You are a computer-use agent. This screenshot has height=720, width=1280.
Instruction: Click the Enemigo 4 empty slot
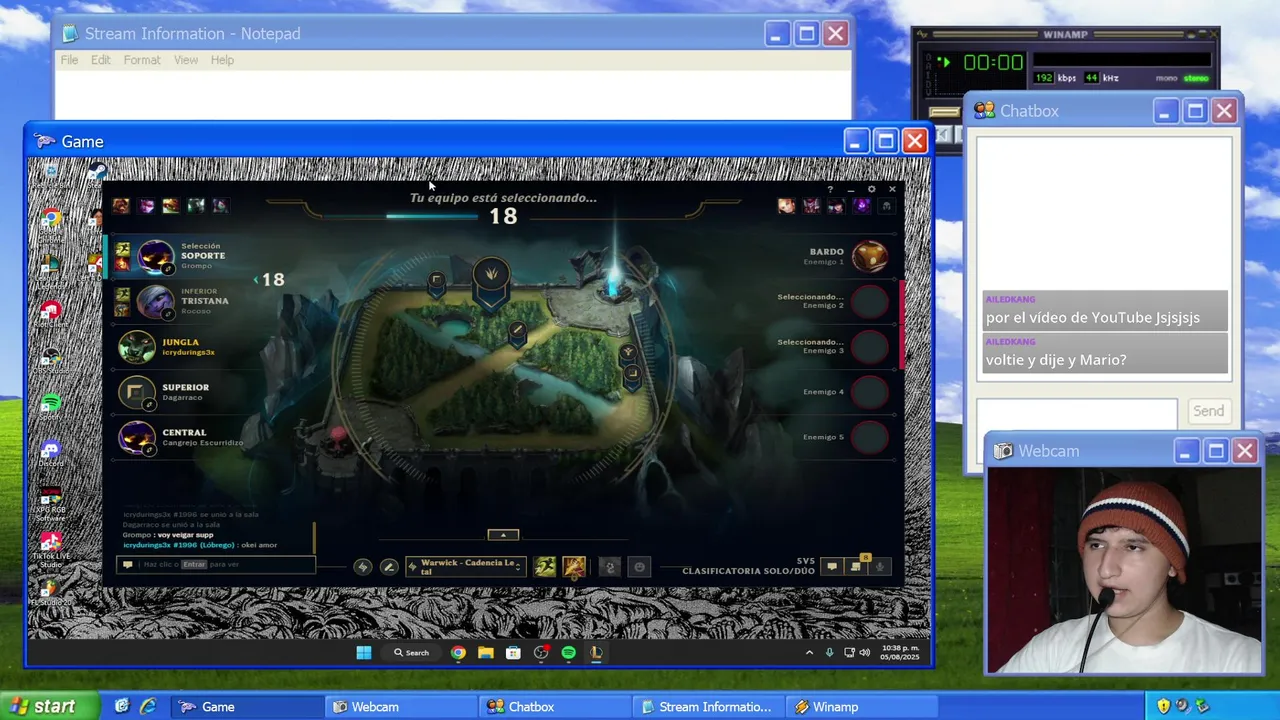(x=869, y=392)
